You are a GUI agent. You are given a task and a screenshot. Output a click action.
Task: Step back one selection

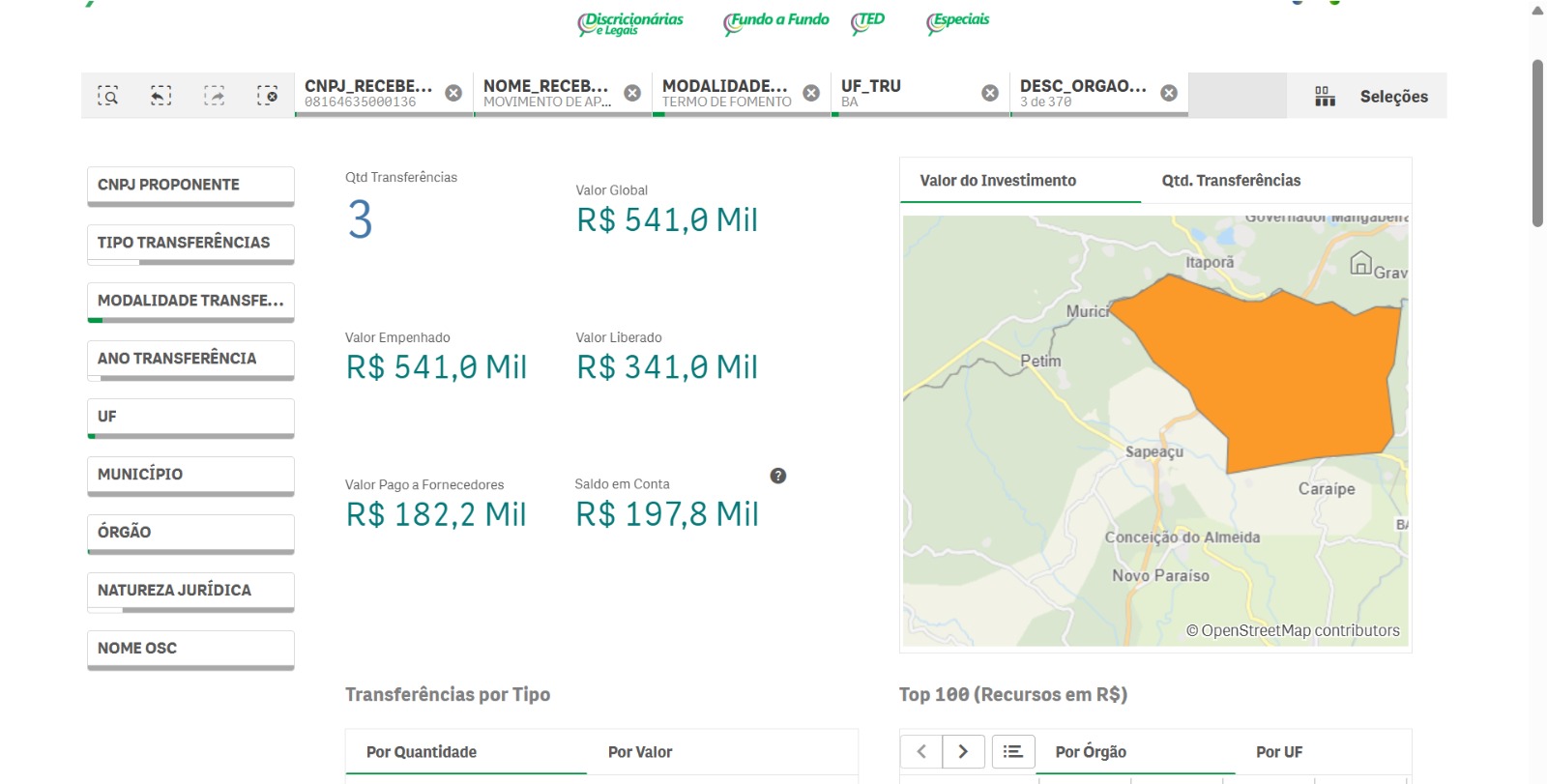point(161,96)
